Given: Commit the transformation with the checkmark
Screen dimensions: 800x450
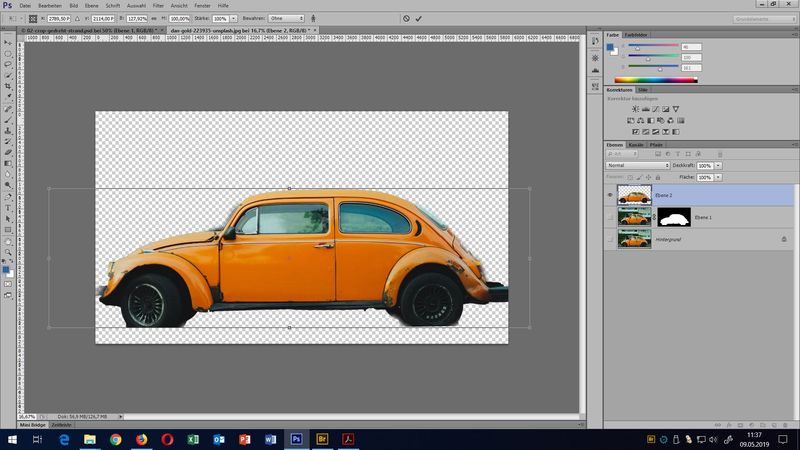Looking at the screenshot, I should click(x=418, y=18).
